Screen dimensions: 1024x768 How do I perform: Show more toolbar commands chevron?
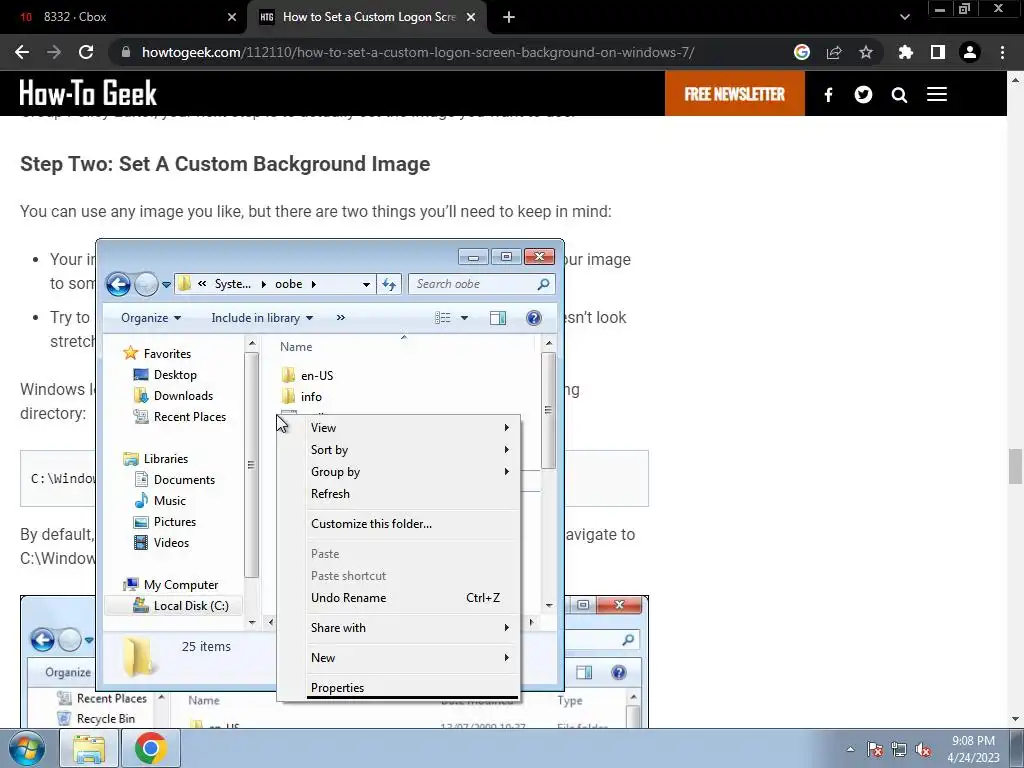click(x=340, y=318)
